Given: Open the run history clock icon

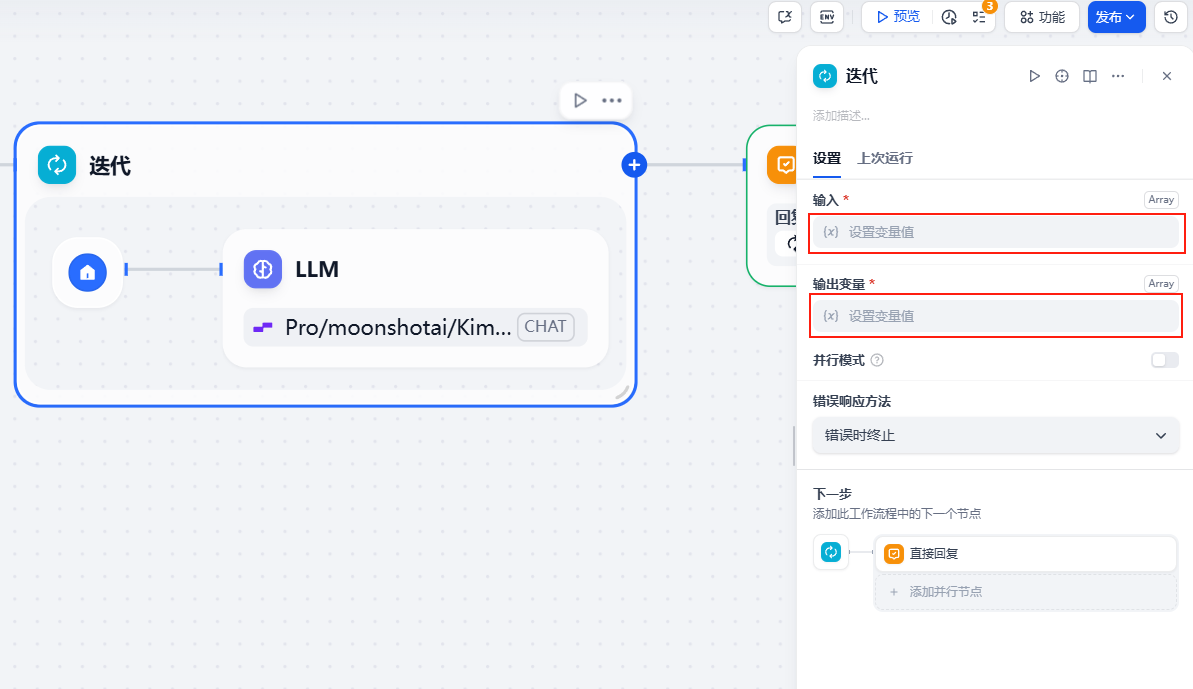Looking at the screenshot, I should point(949,17).
